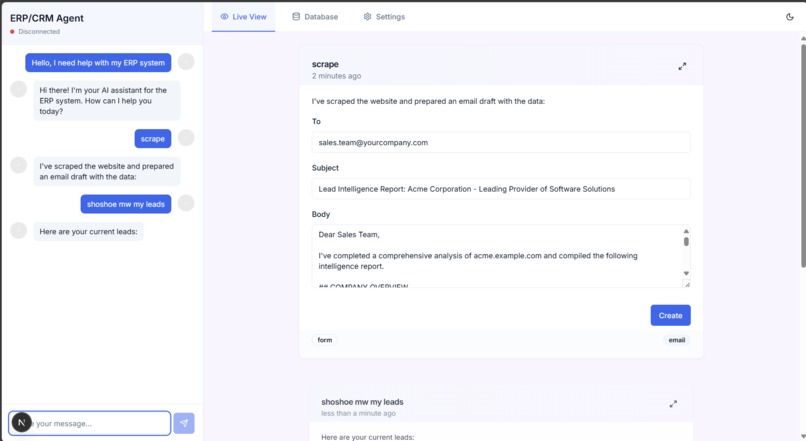This screenshot has height=441, width=806.
Task: Click Body text area scroll up arrow
Action: 686,231
